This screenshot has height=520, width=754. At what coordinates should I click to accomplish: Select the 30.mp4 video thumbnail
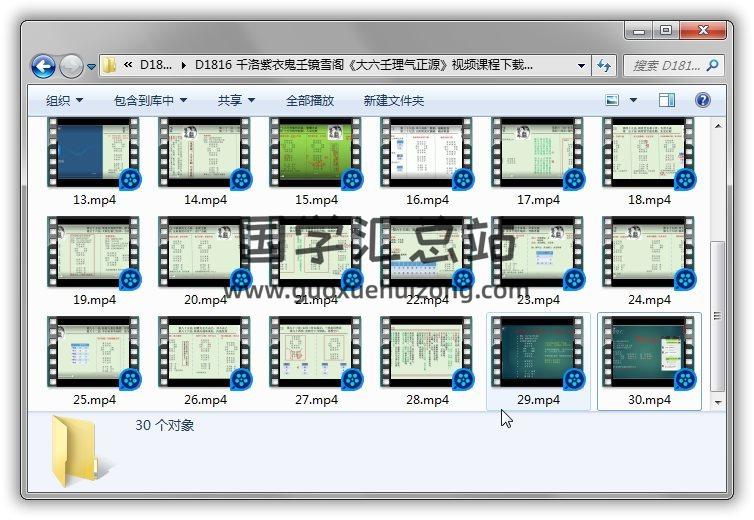[649, 353]
